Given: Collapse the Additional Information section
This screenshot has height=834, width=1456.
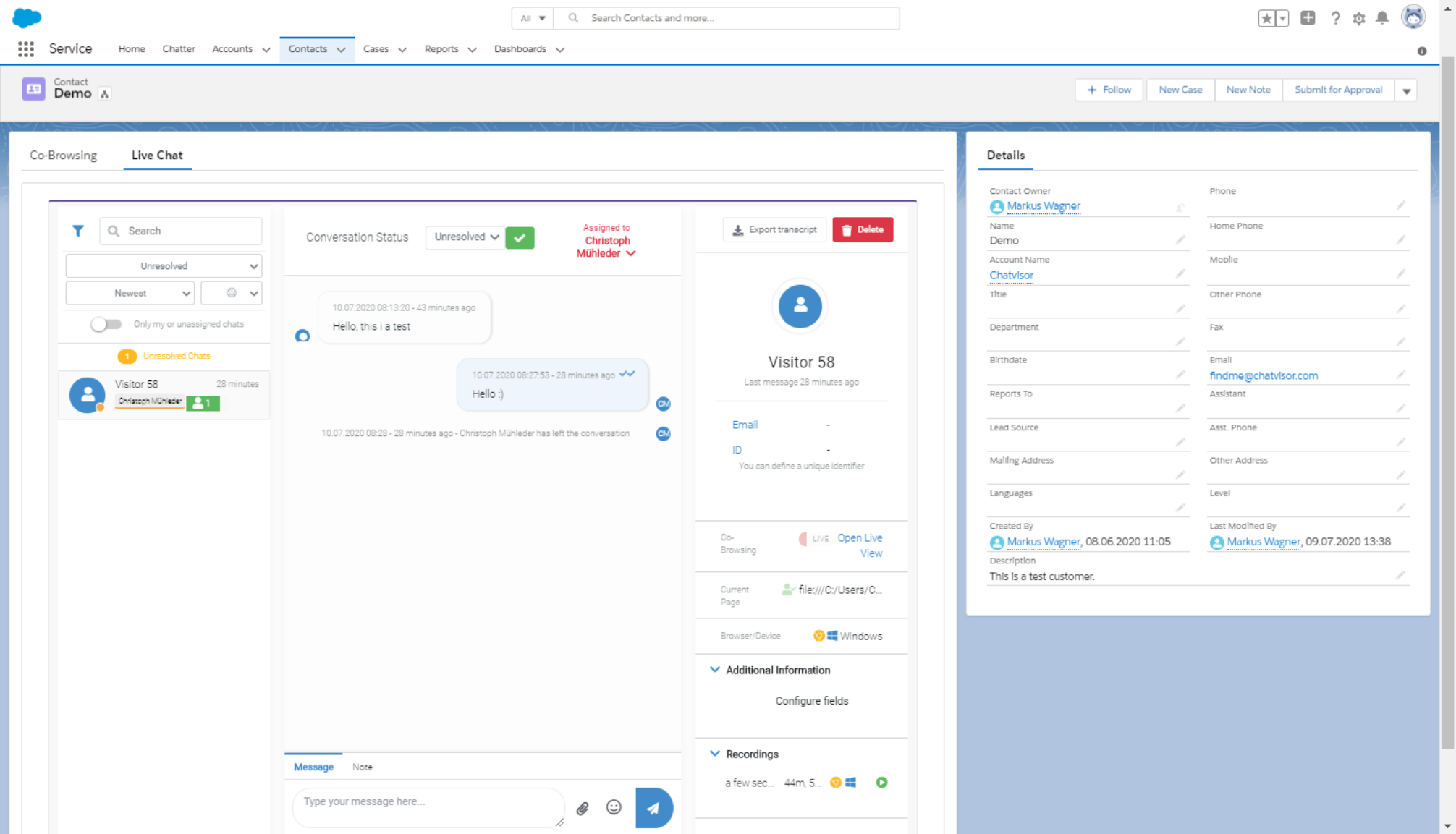Looking at the screenshot, I should click(715, 670).
